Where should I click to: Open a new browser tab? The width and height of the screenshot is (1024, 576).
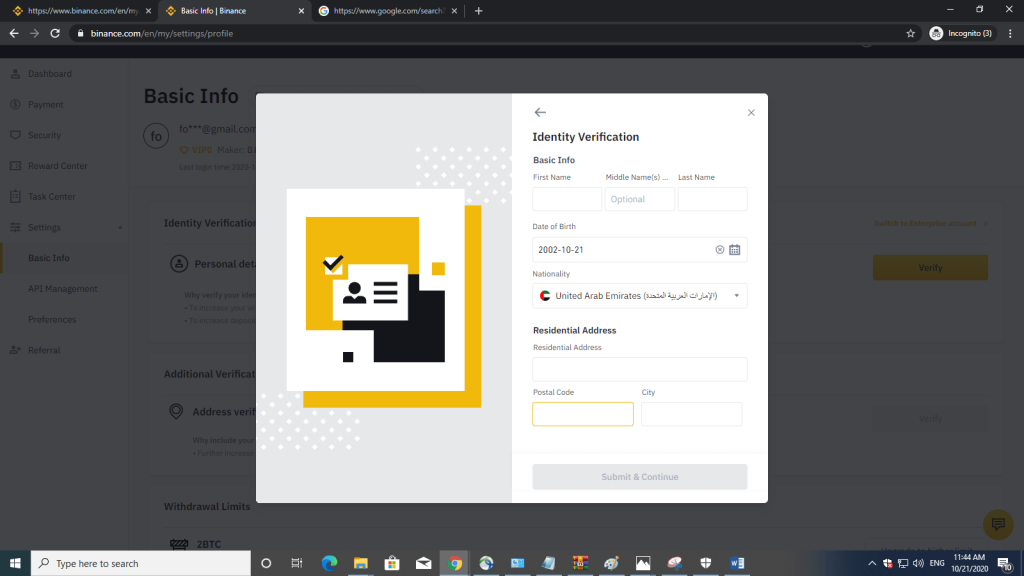click(x=479, y=11)
